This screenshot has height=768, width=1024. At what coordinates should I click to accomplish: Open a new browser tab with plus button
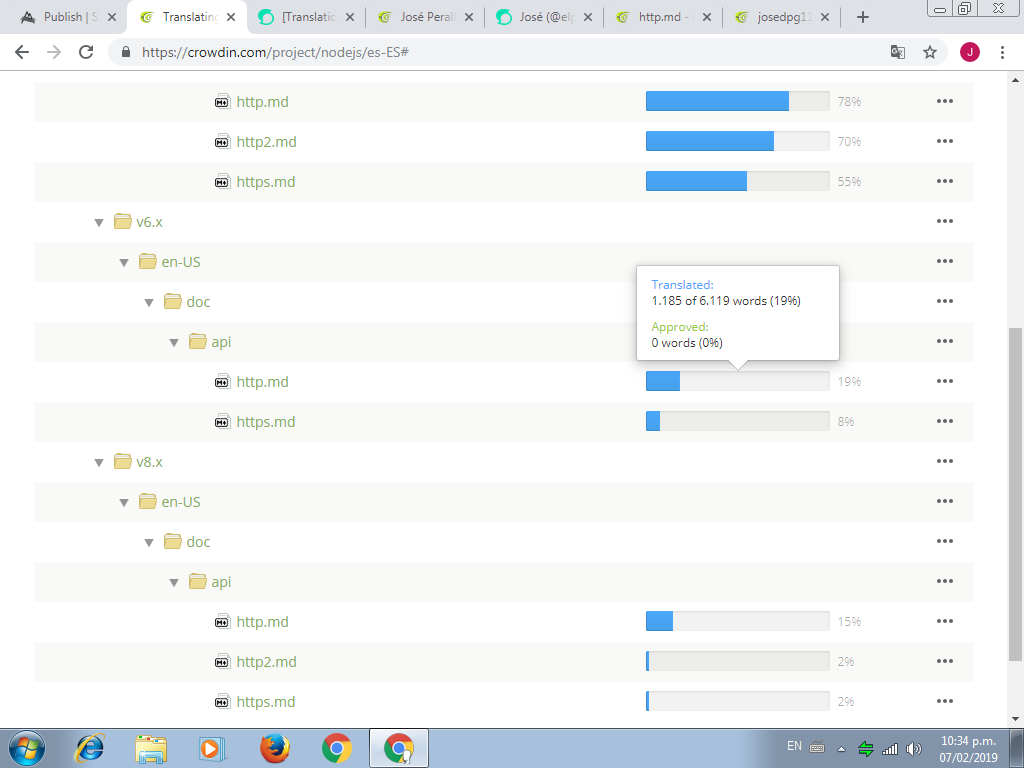[863, 17]
